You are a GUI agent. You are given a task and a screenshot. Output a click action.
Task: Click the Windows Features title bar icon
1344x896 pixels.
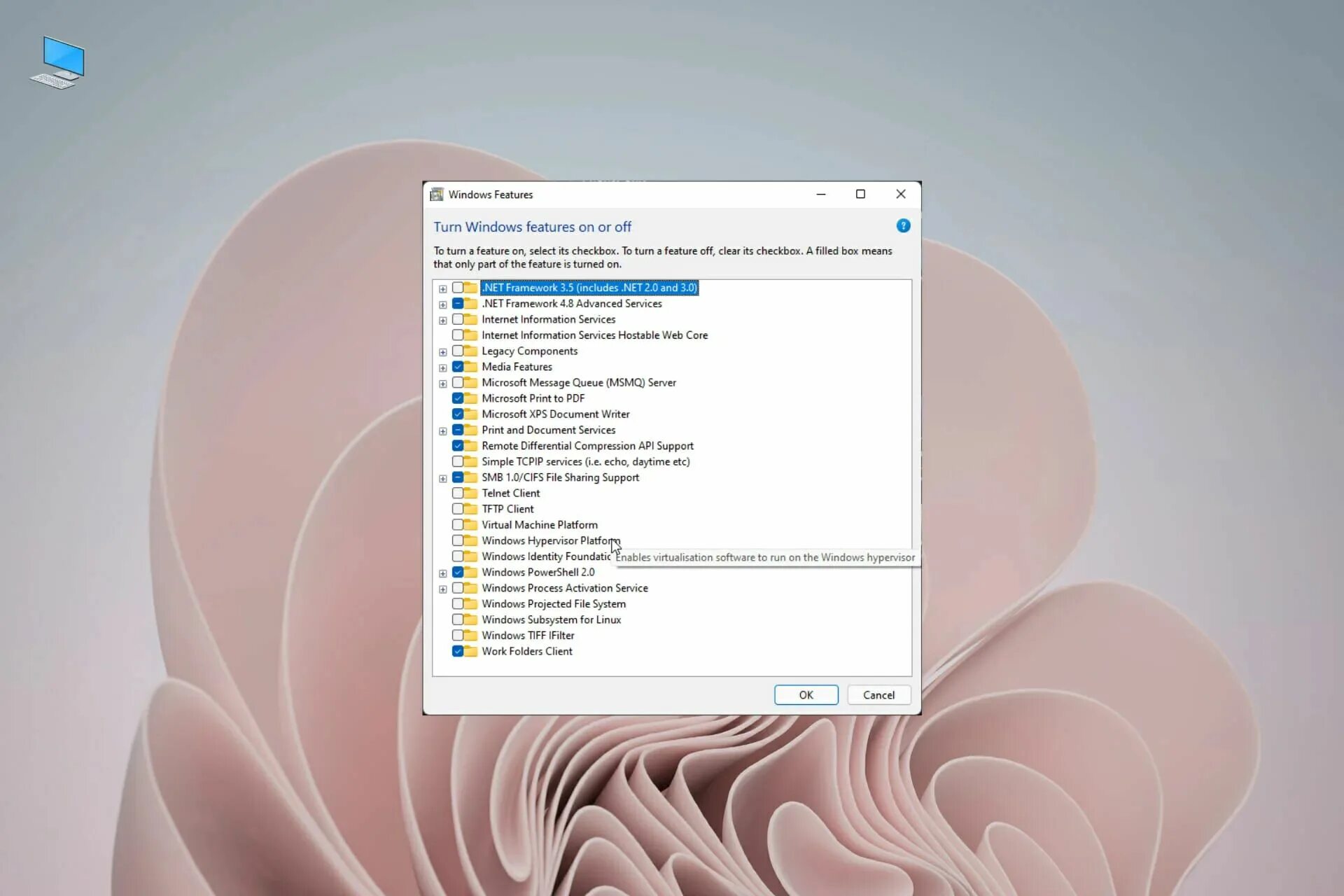pyautogui.click(x=437, y=195)
